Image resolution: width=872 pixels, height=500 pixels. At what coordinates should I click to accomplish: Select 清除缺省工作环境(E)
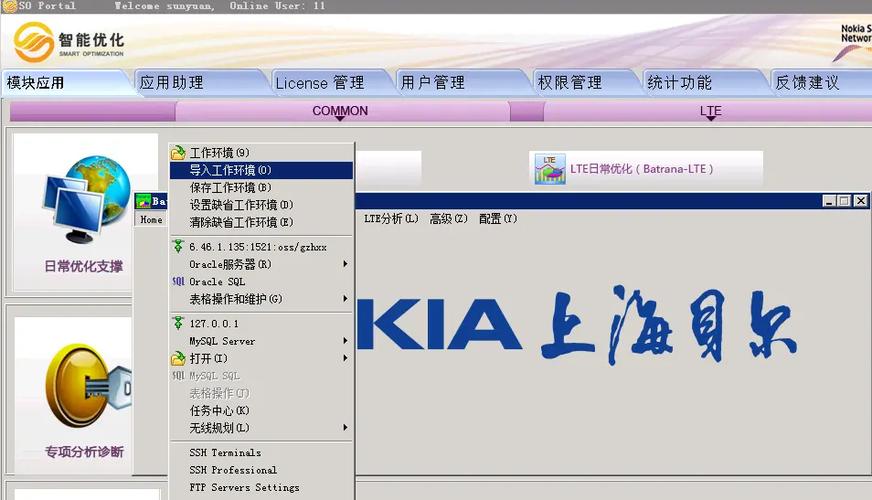click(261, 222)
